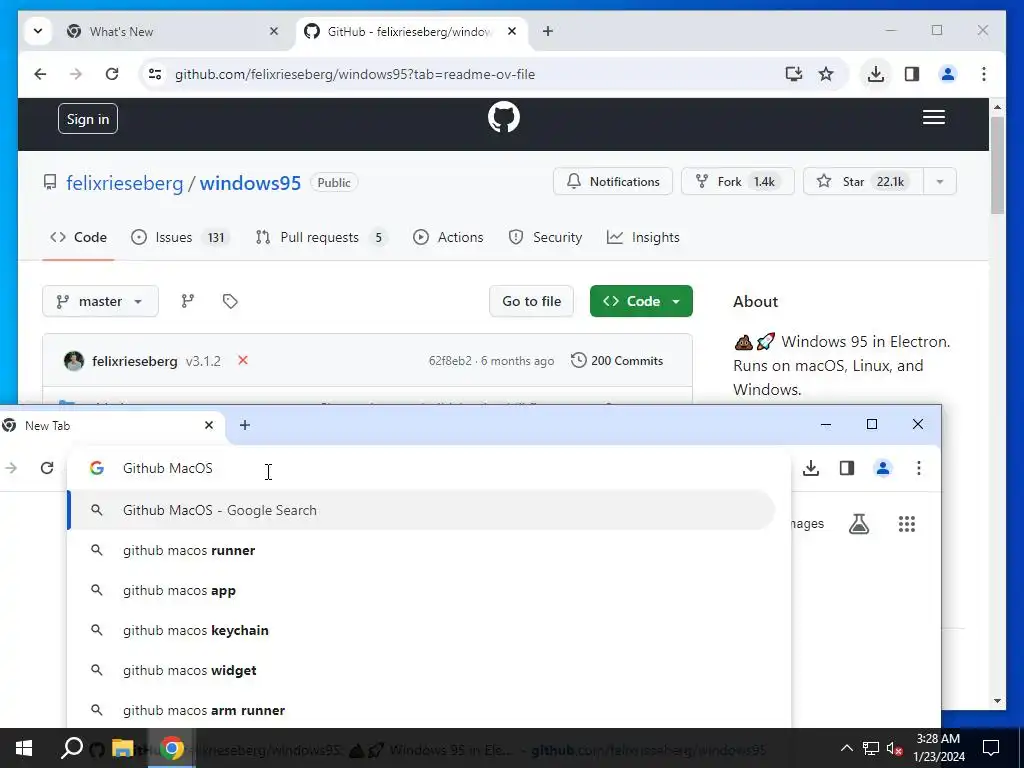Click the Notifications button
The height and width of the screenshot is (768, 1024).
tap(613, 182)
